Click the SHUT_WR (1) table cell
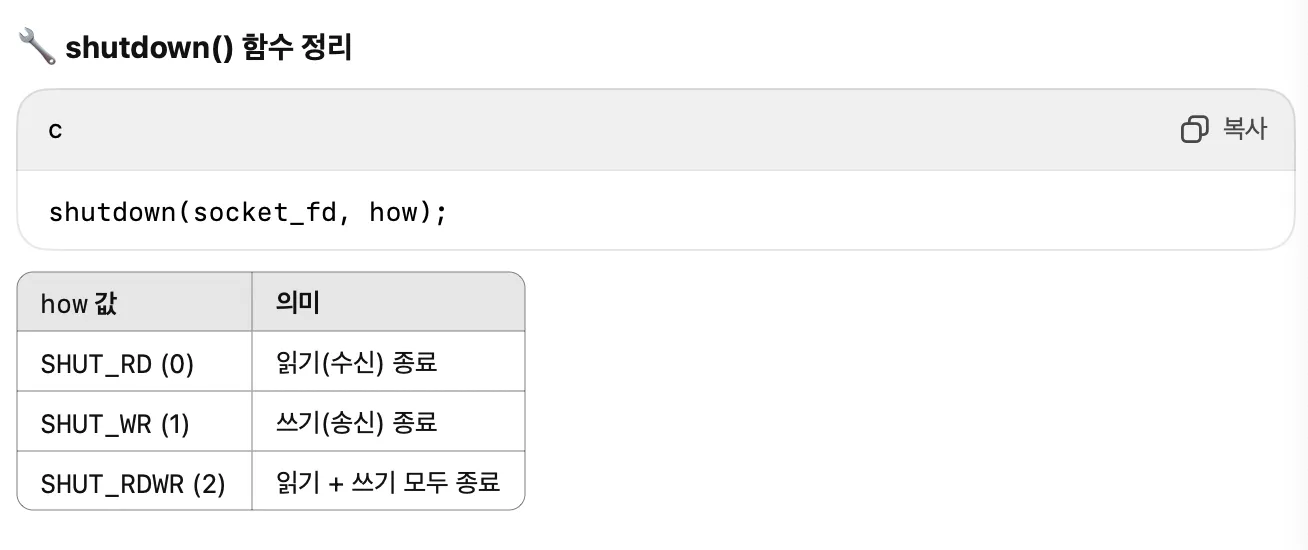The image size is (1308, 550). tap(115, 424)
